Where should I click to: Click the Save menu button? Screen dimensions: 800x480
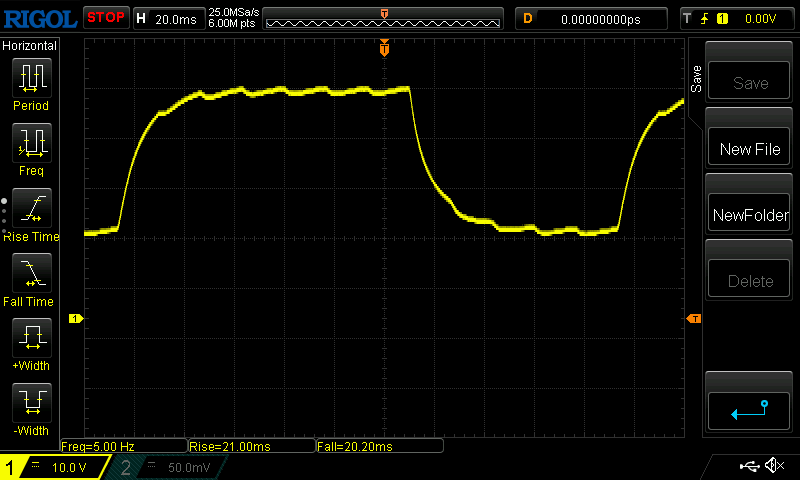749,81
